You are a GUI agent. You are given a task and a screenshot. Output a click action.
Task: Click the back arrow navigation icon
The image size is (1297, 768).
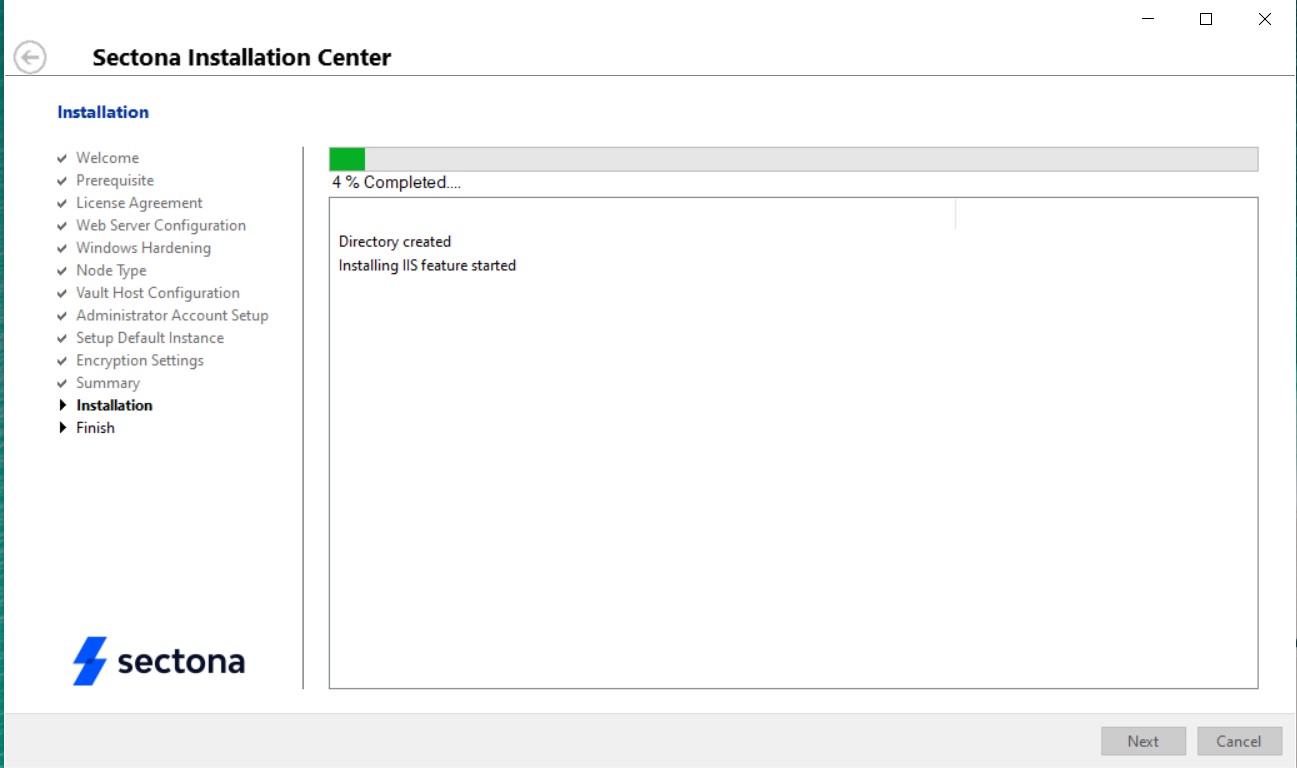coord(30,58)
